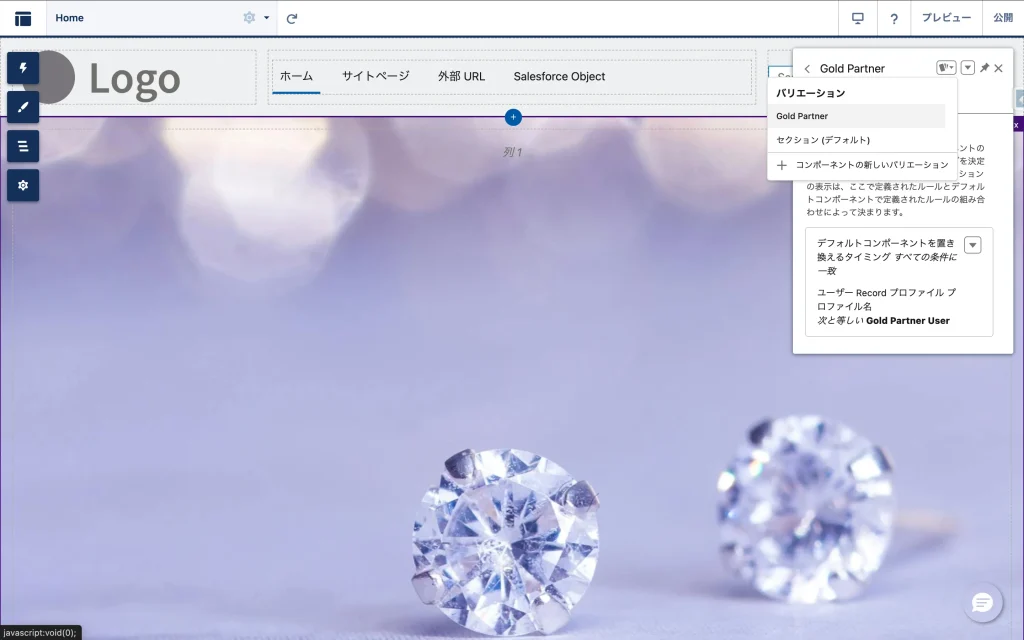Click the chat bubble icon
1024x640 pixels.
(982, 602)
